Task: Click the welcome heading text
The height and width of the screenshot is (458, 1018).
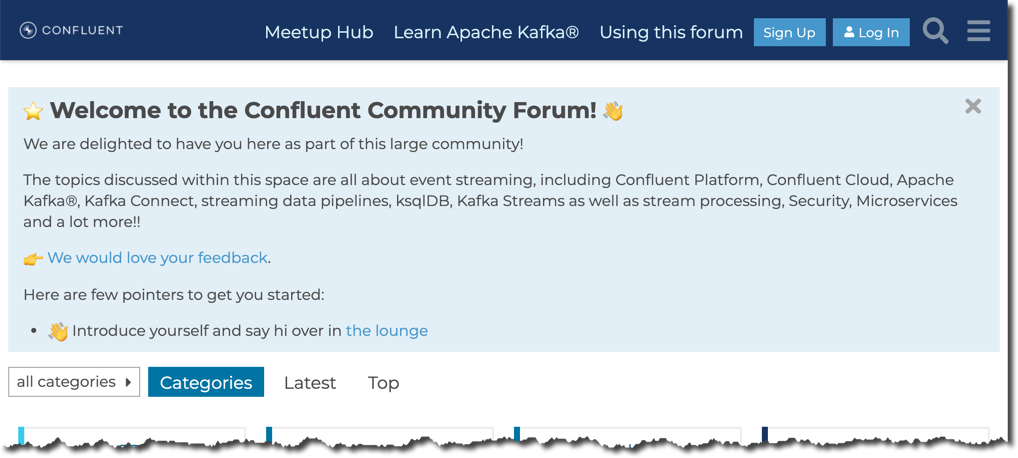Action: pyautogui.click(x=323, y=110)
